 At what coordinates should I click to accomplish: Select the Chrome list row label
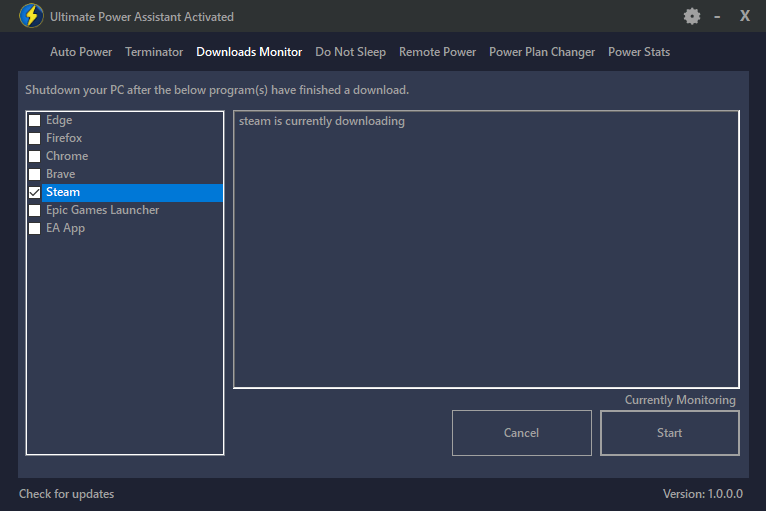(67, 156)
